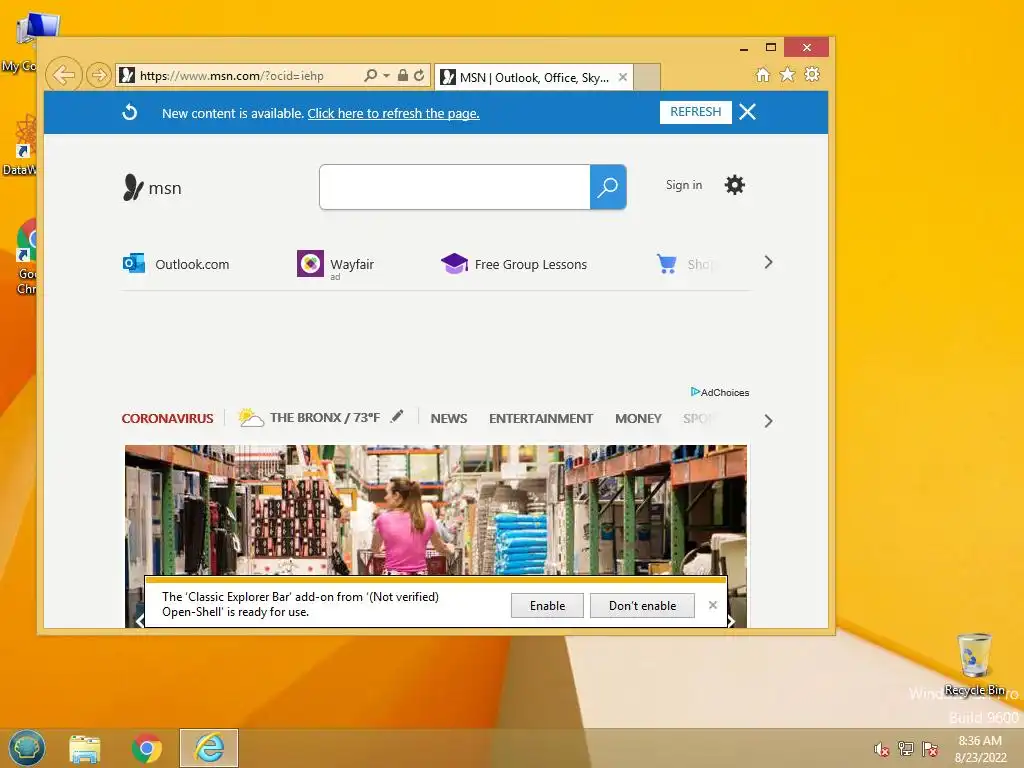
Task: Open the Start button on taskbar
Action: point(26,748)
